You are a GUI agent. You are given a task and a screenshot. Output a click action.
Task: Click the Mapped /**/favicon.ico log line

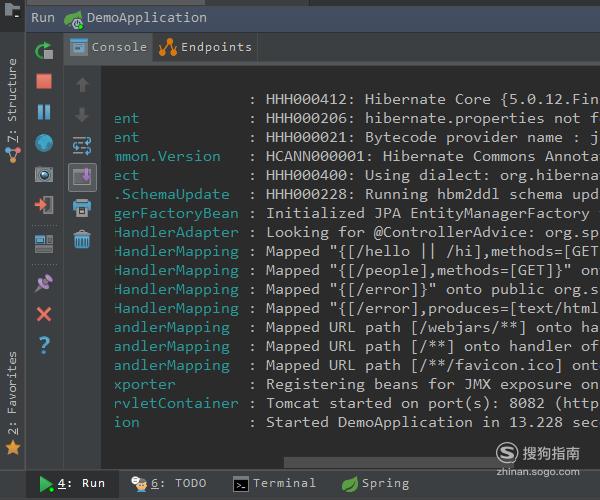357,365
